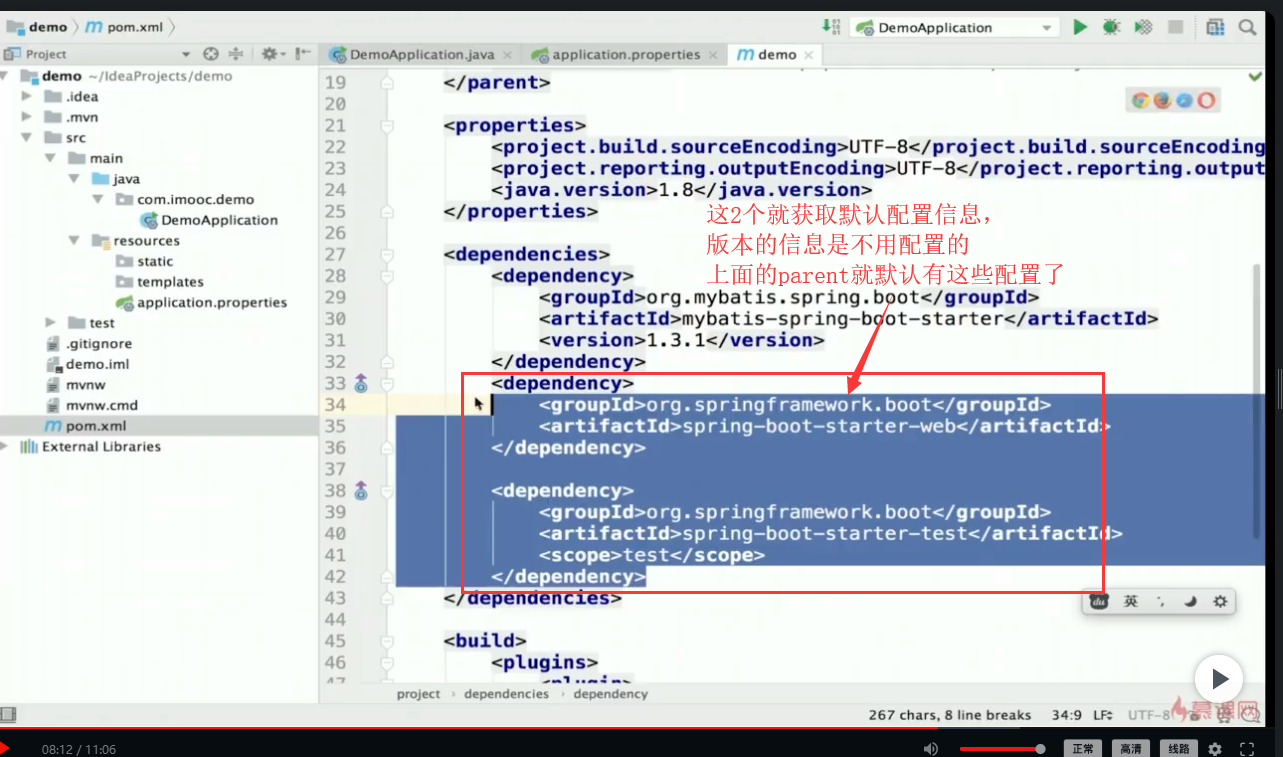Viewport: 1283px width, 757px height.
Task: Open preview in Chrome browser icon
Action: [x=1140, y=100]
